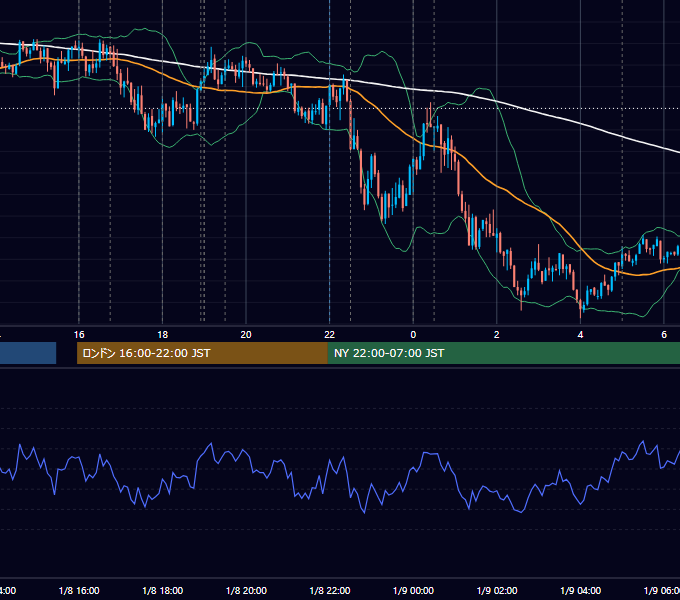The image size is (680, 600).
Task: Click the 2 hour label on price chart axis
Action: click(x=497, y=335)
